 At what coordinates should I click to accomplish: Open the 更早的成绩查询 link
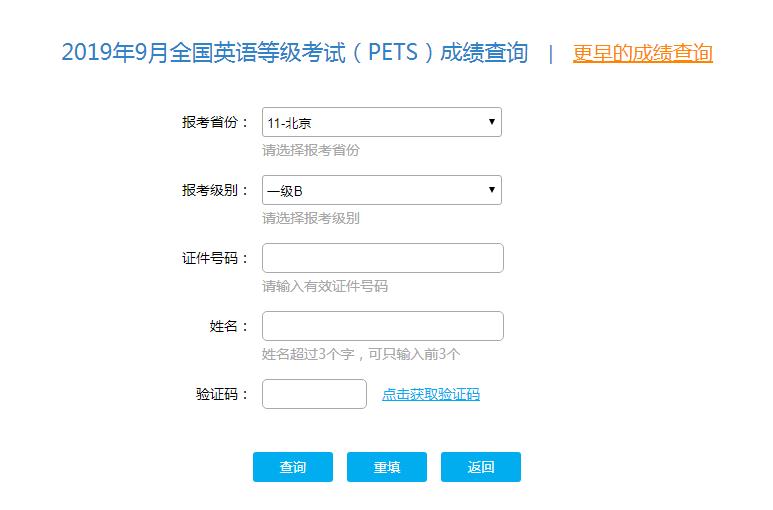click(642, 54)
